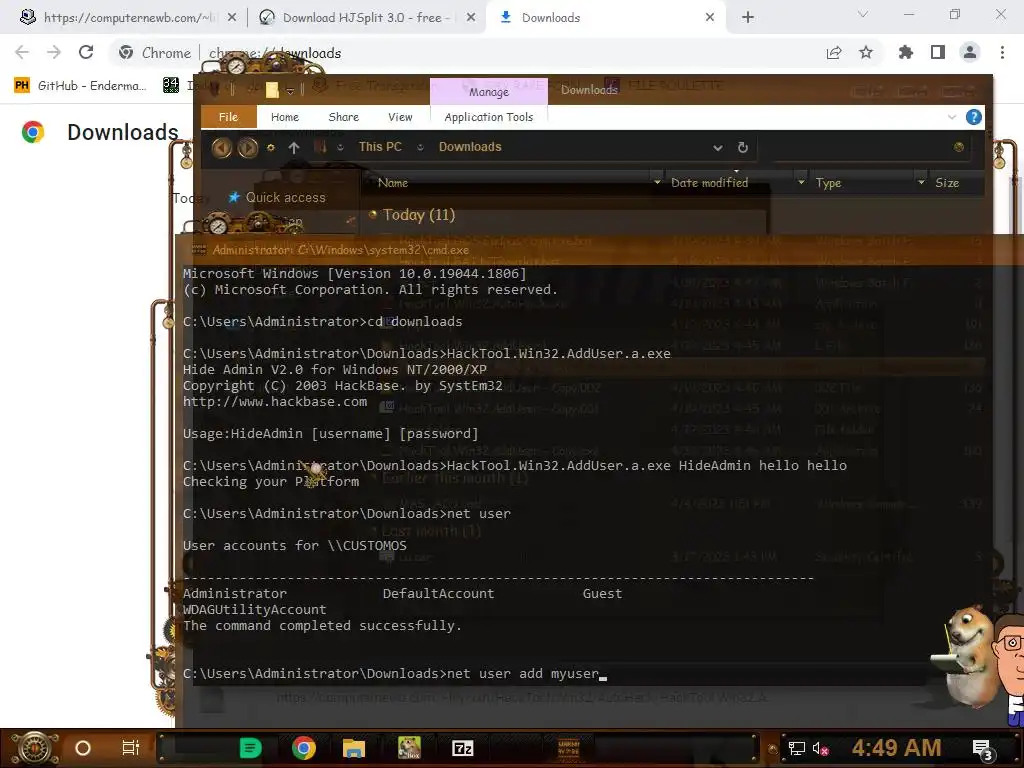
Task: Click the Cortana circle on taskbar
Action: [x=83, y=748]
